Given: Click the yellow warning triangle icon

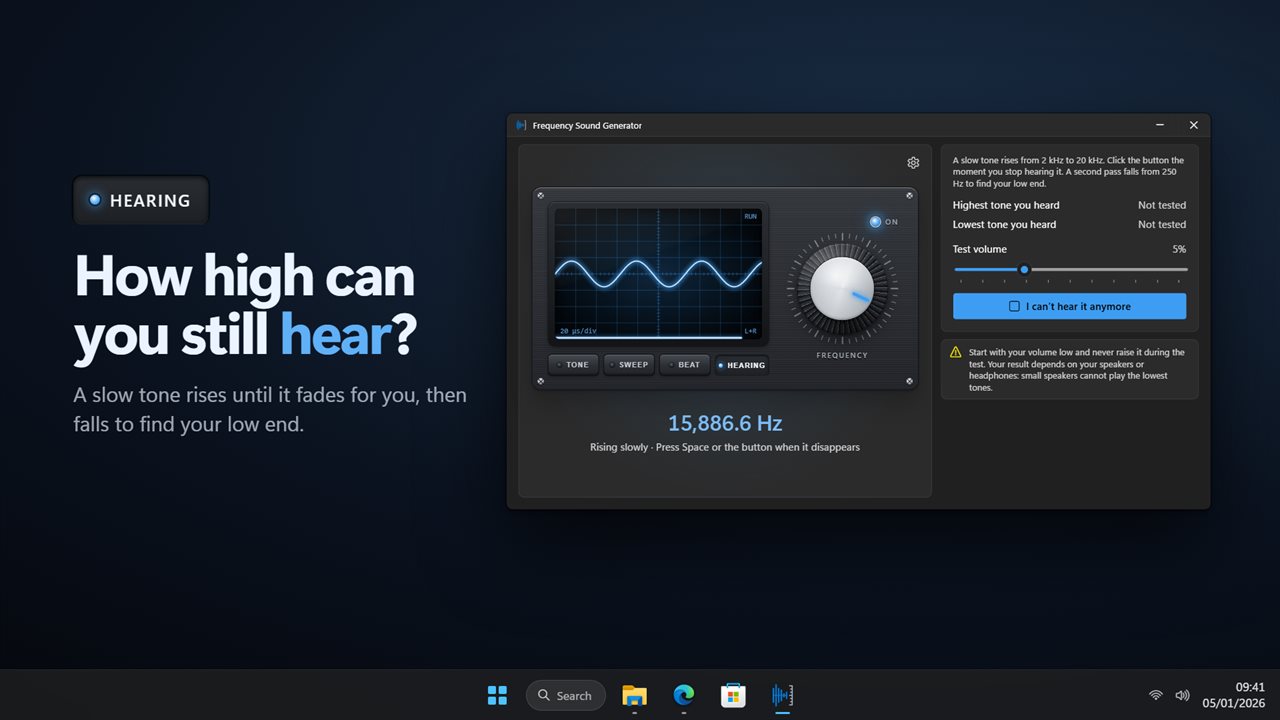Looking at the screenshot, I should tap(956, 352).
